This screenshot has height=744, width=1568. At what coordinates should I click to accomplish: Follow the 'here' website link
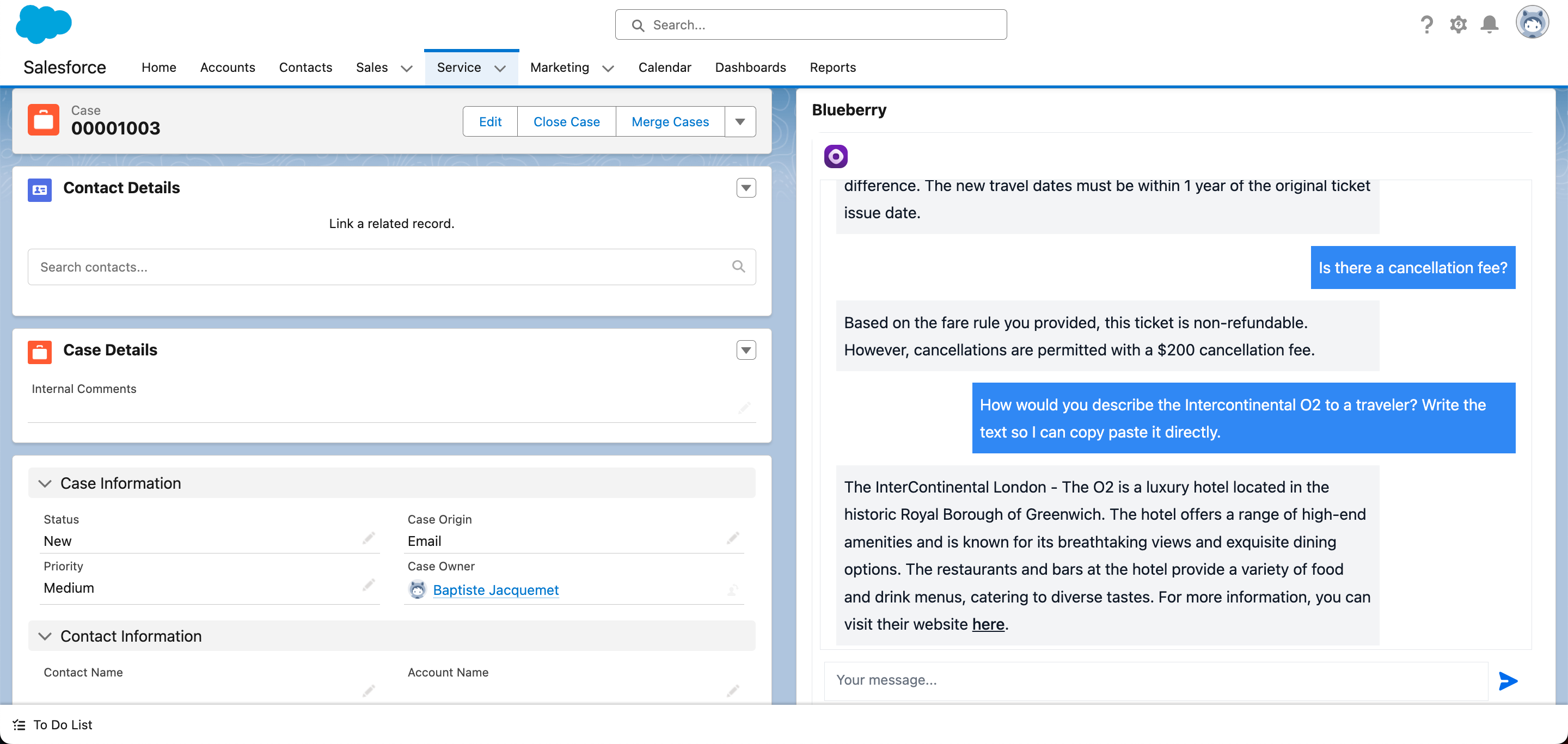coord(988,624)
